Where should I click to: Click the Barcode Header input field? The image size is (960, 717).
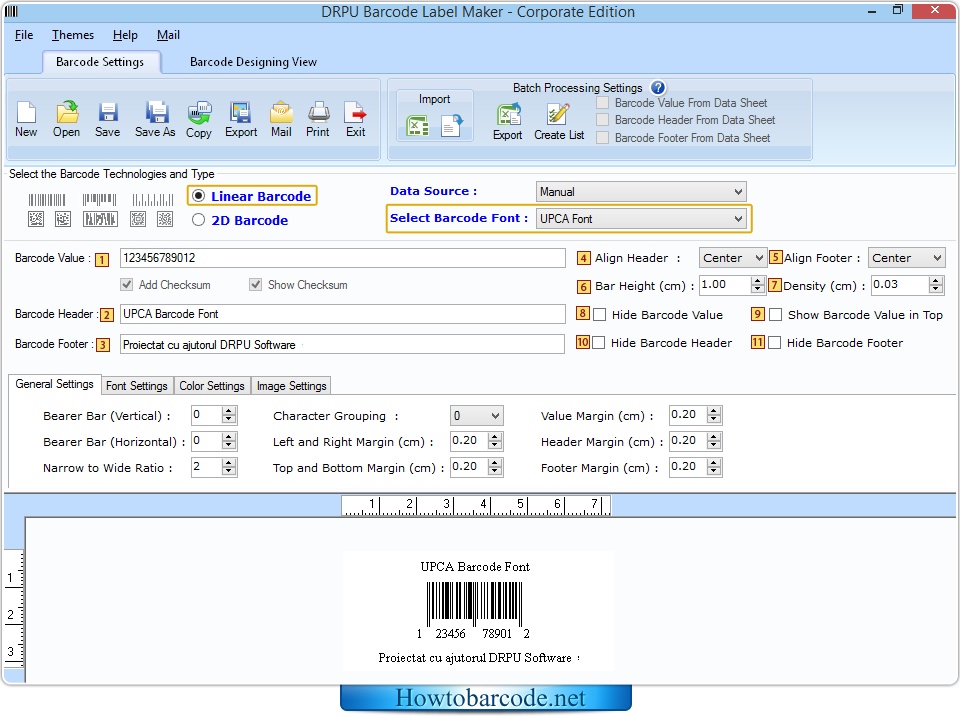click(x=343, y=314)
